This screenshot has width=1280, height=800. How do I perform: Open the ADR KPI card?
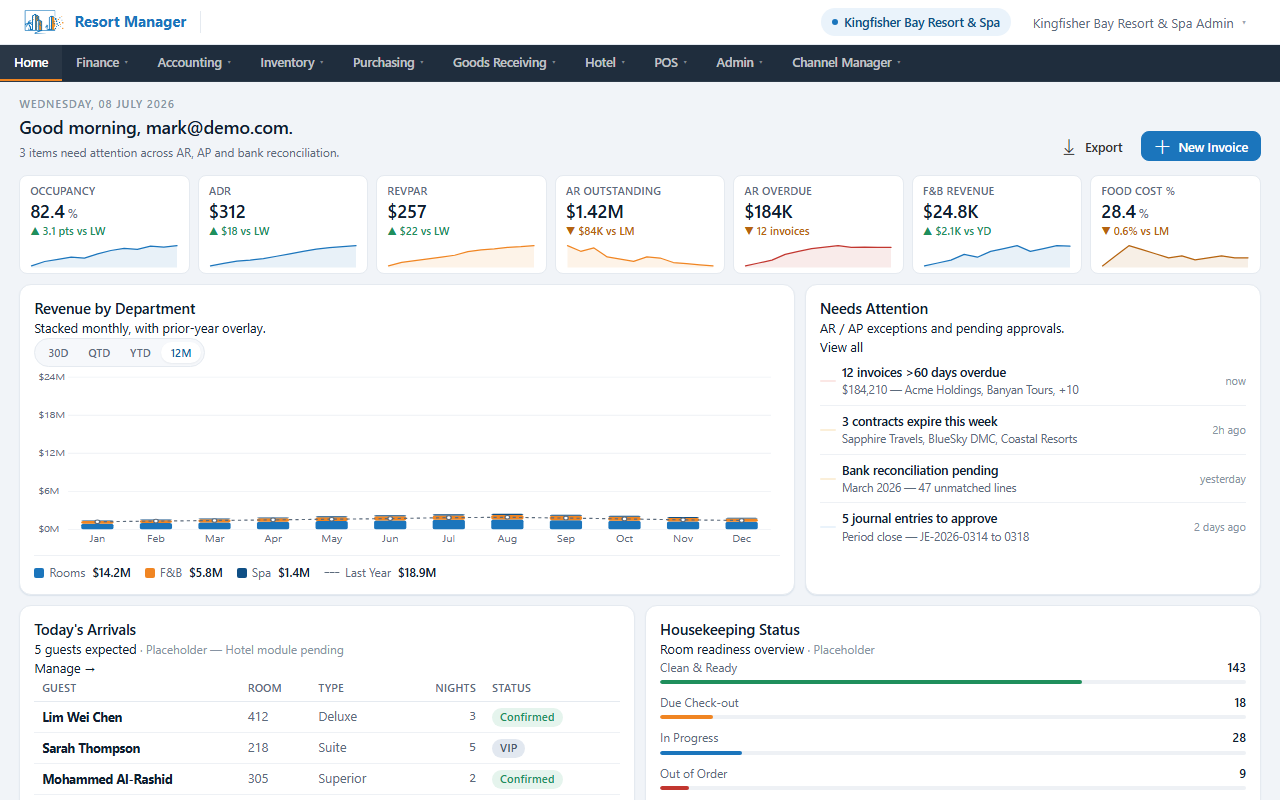(283, 224)
